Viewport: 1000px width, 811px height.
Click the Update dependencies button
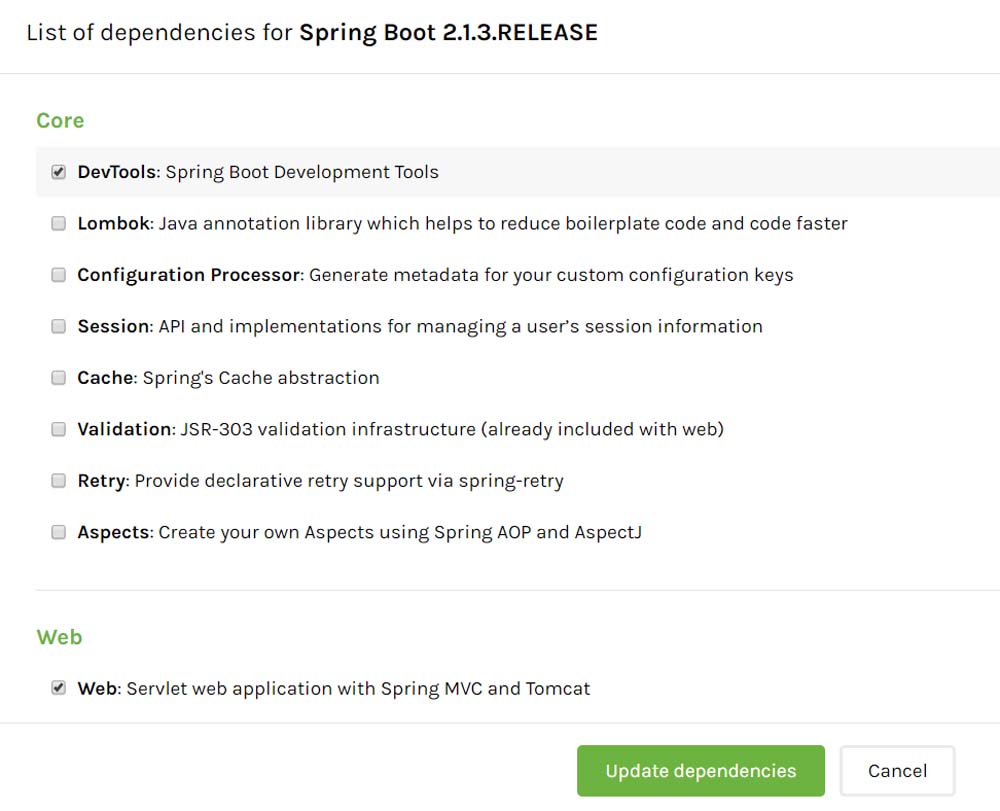[700, 771]
